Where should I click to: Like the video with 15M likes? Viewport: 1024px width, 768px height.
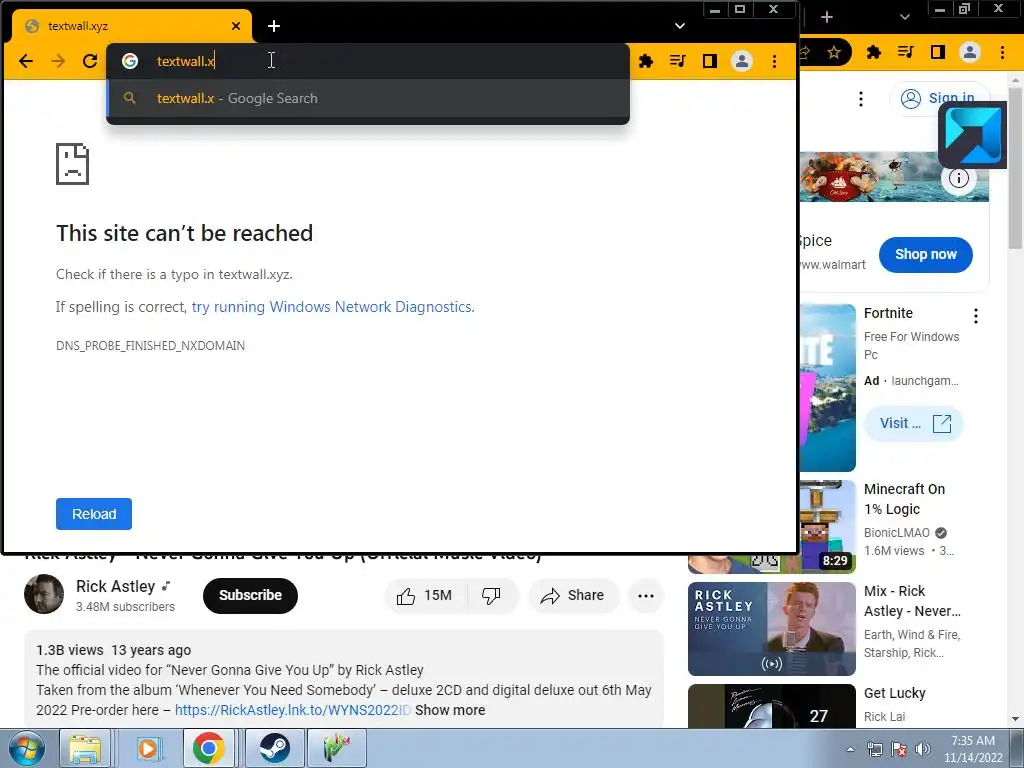pos(424,596)
